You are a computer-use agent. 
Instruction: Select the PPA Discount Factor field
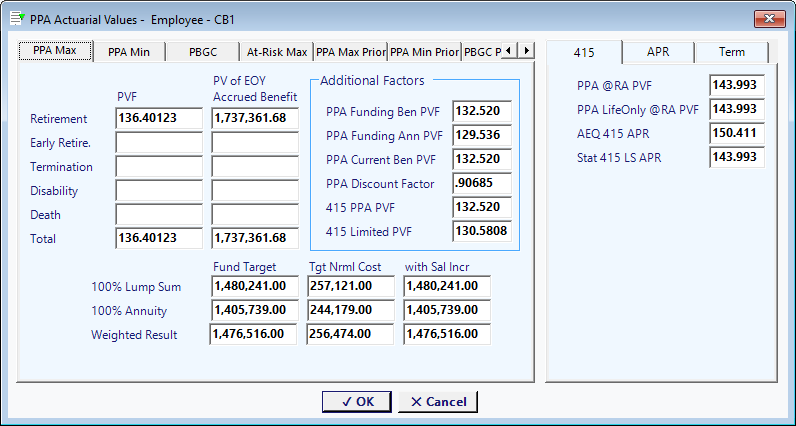(482, 183)
